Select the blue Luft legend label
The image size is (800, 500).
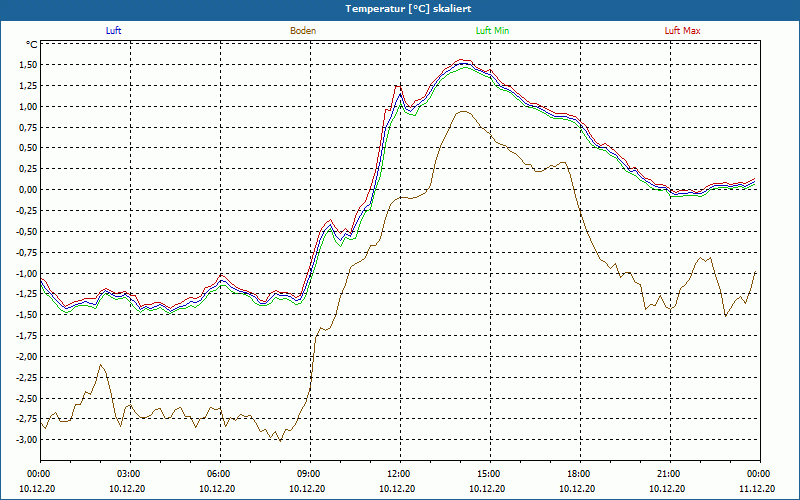pos(113,31)
